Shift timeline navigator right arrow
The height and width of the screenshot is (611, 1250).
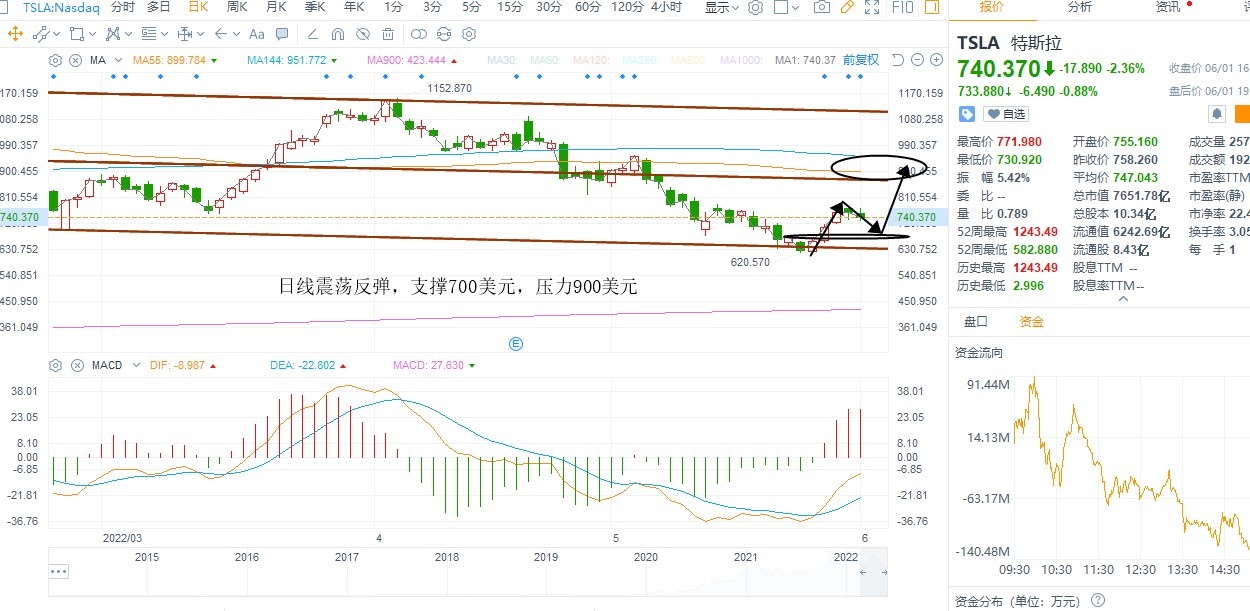click(x=885, y=572)
